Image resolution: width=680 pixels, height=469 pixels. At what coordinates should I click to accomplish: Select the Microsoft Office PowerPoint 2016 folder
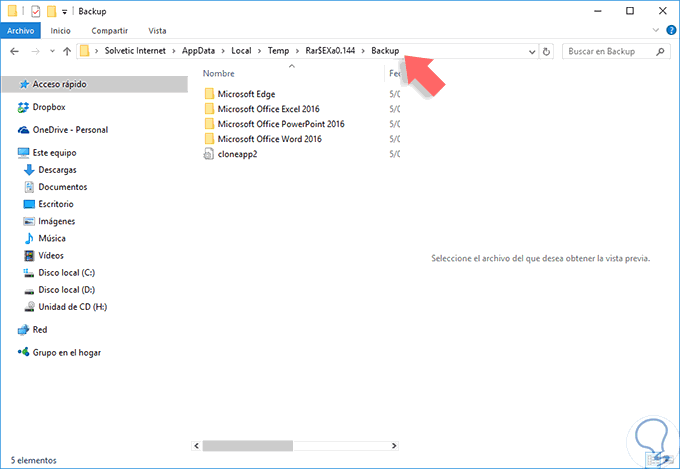click(x=281, y=124)
